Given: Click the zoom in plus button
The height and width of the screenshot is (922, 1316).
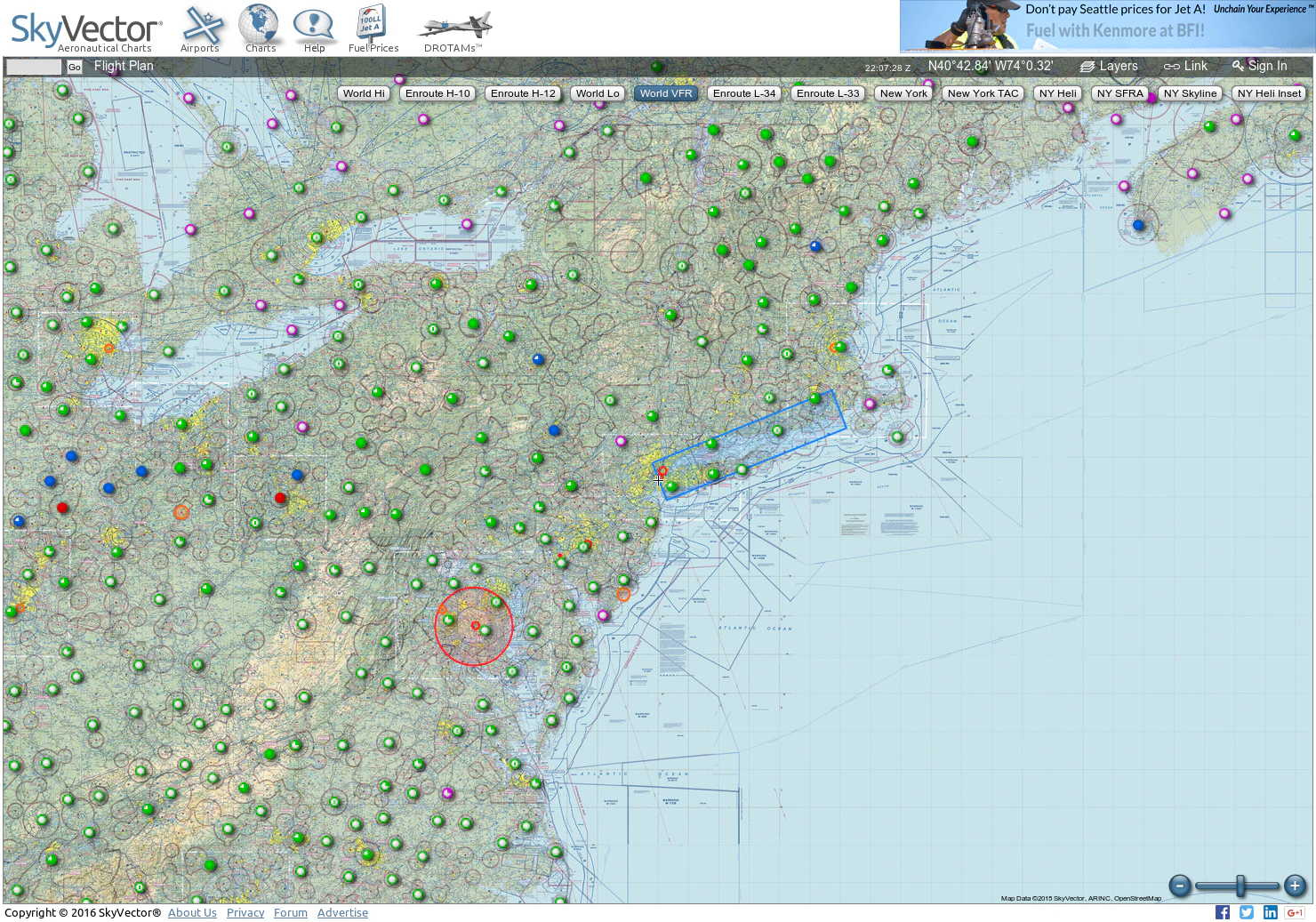Looking at the screenshot, I should tap(1296, 885).
